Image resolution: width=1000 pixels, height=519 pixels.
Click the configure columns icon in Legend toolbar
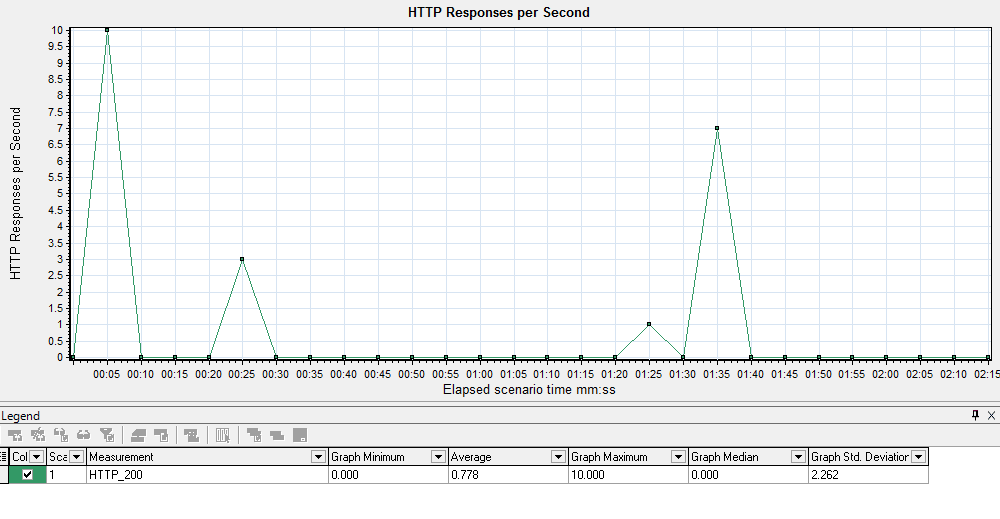coord(223,435)
